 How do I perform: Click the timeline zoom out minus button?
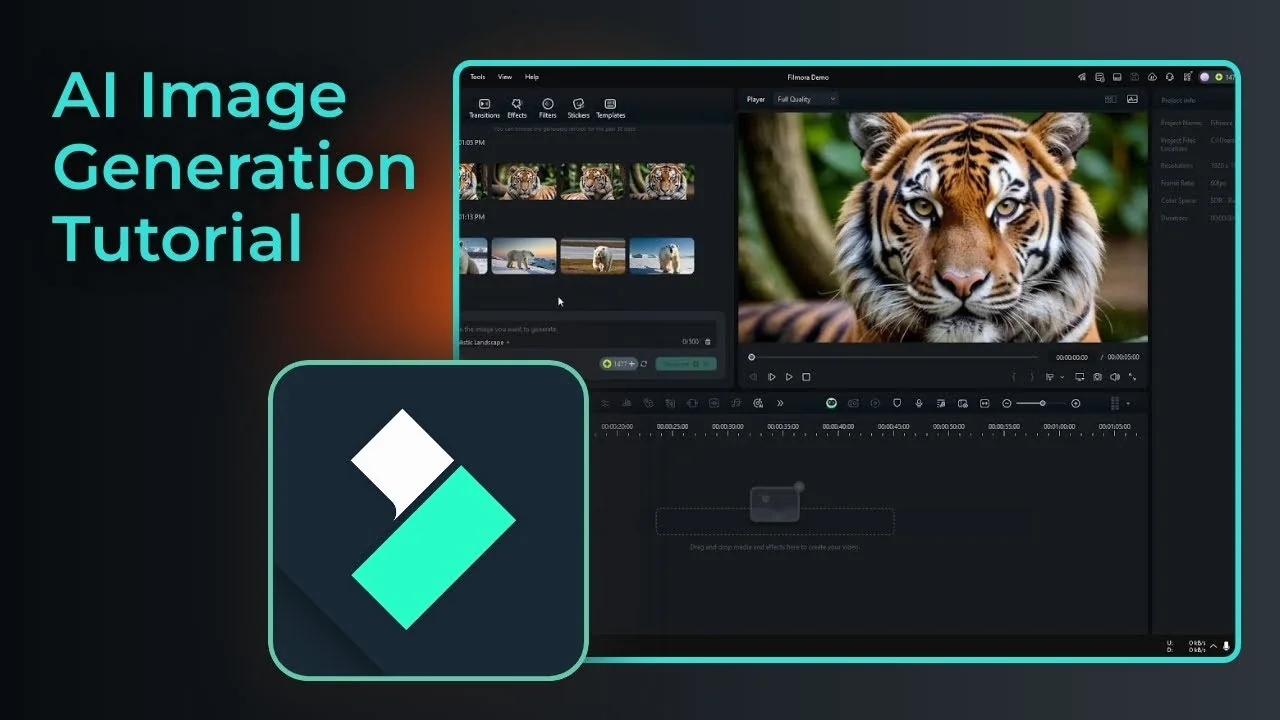[1007, 403]
